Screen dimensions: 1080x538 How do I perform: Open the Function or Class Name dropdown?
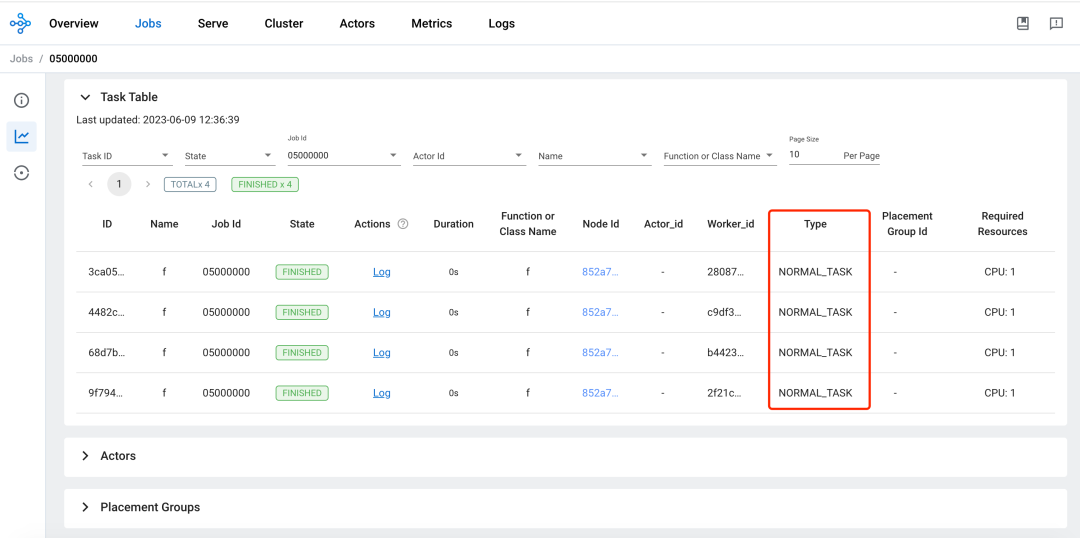point(719,156)
